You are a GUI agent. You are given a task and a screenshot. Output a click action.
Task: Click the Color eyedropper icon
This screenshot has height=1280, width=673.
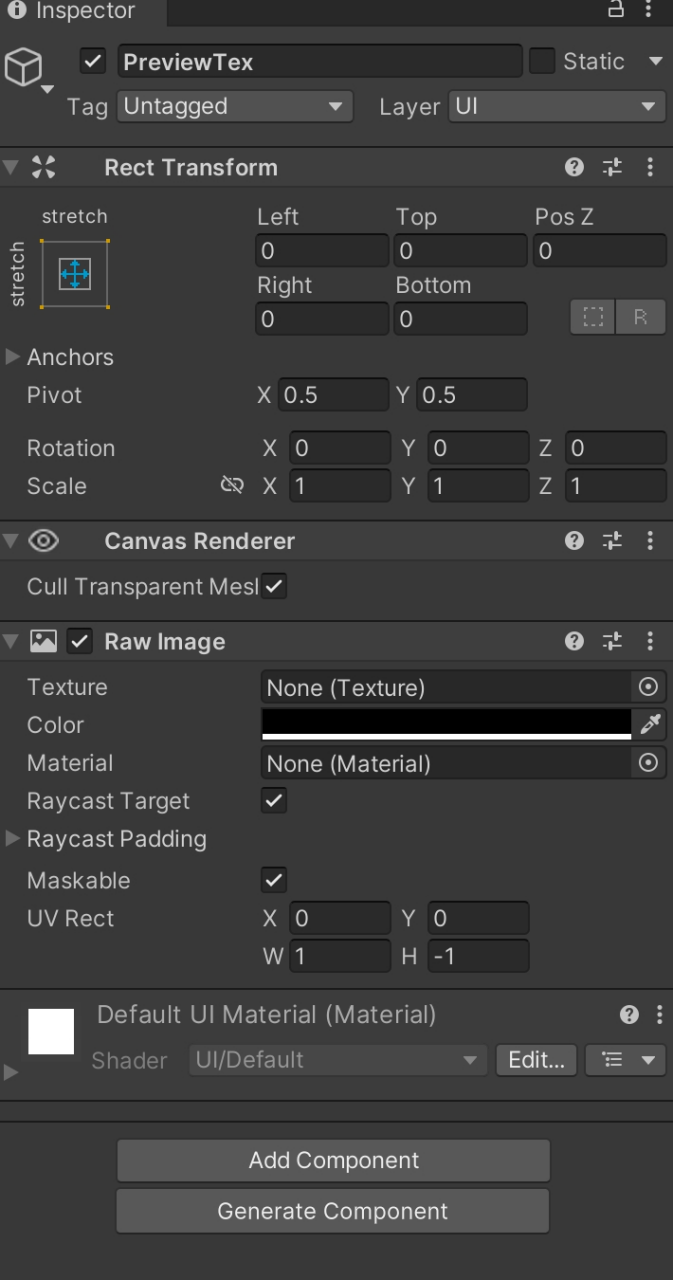[650, 725]
